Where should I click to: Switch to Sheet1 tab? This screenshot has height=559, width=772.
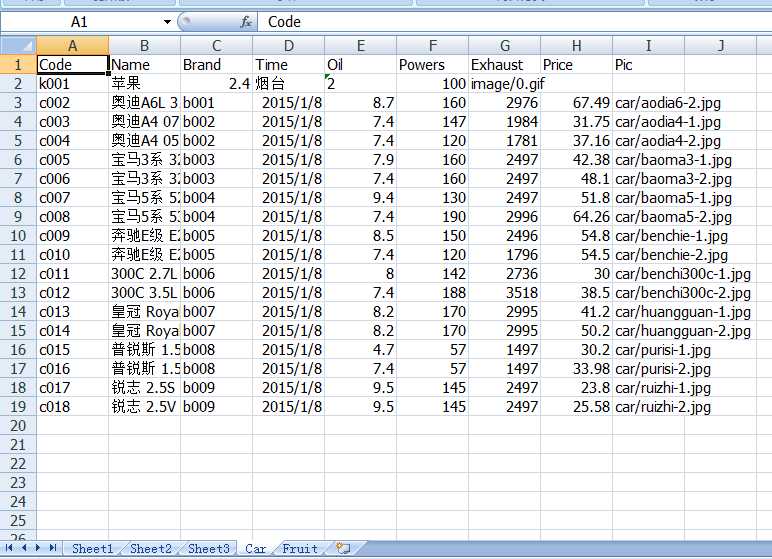(x=93, y=549)
